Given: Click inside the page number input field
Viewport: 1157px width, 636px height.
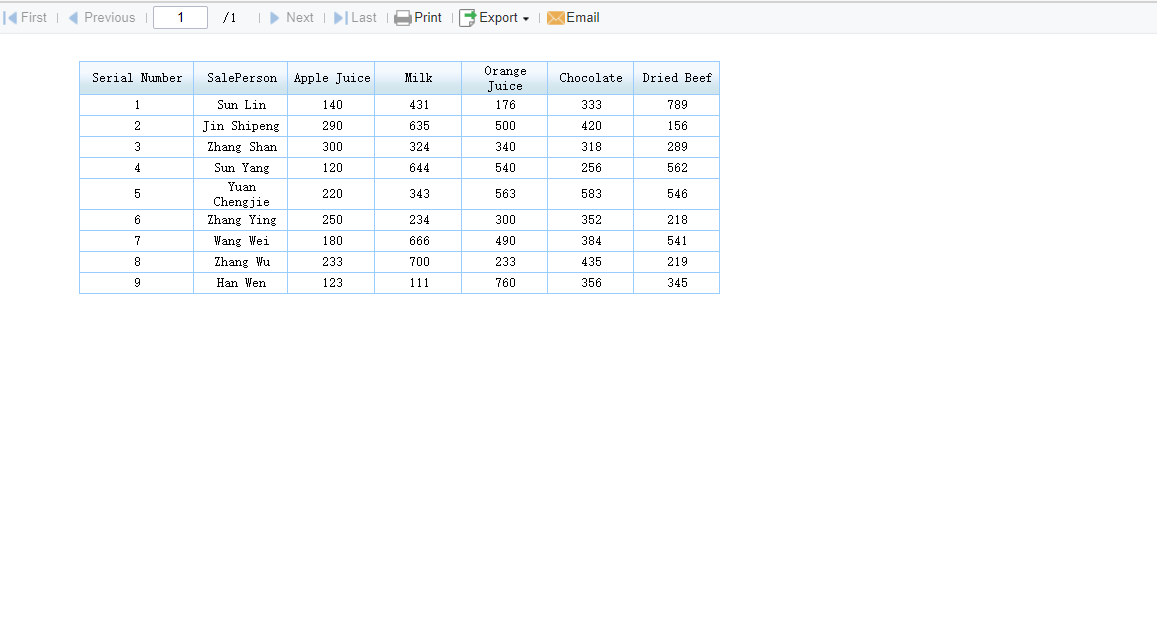Looking at the screenshot, I should tap(180, 17).
